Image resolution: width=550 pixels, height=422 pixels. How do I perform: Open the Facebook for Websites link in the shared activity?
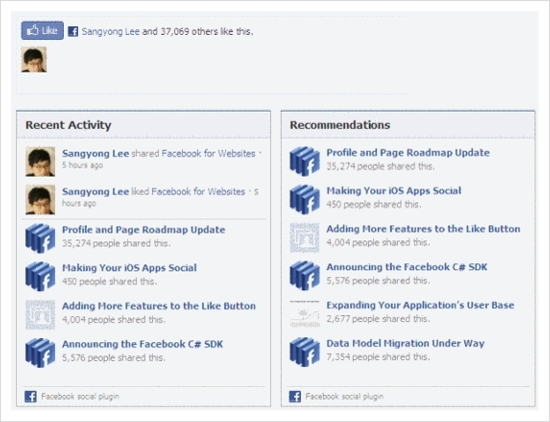[208, 154]
